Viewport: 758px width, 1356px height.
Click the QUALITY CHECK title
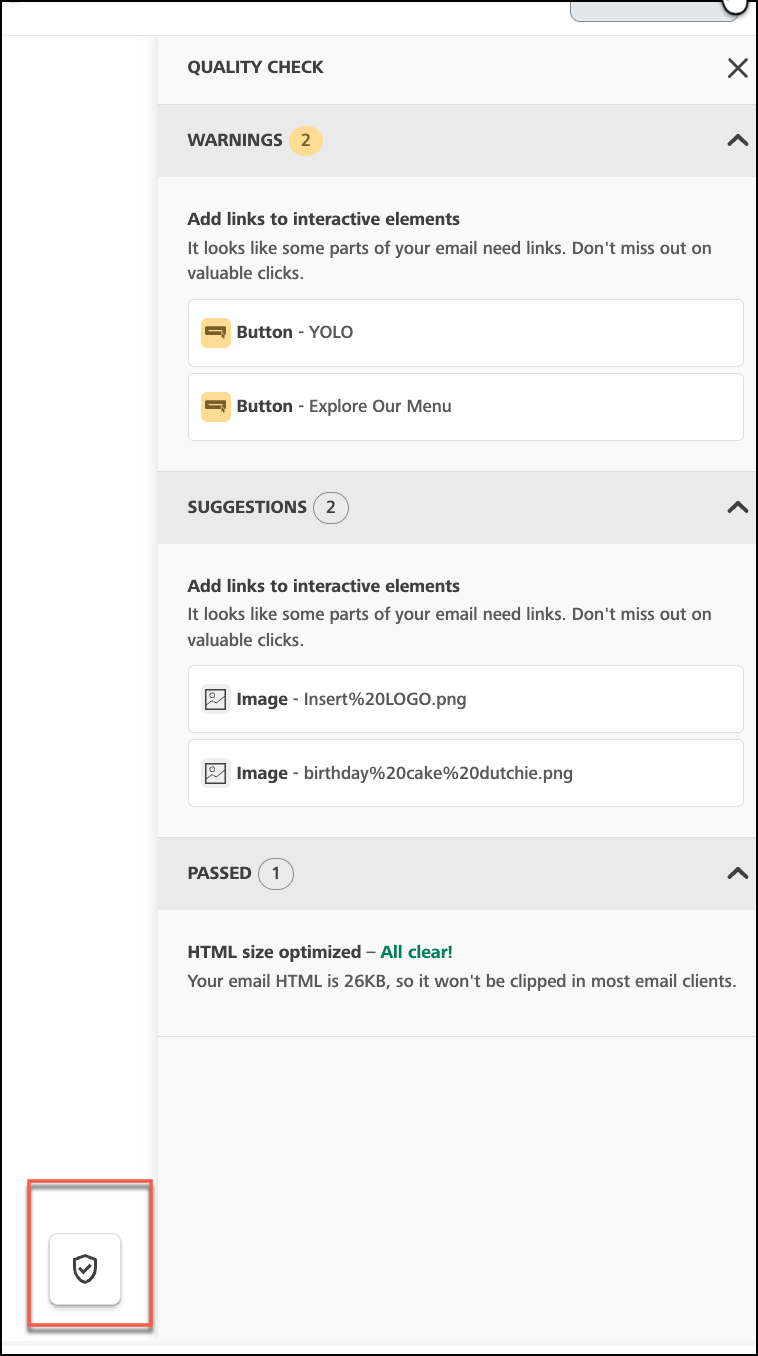[x=255, y=67]
